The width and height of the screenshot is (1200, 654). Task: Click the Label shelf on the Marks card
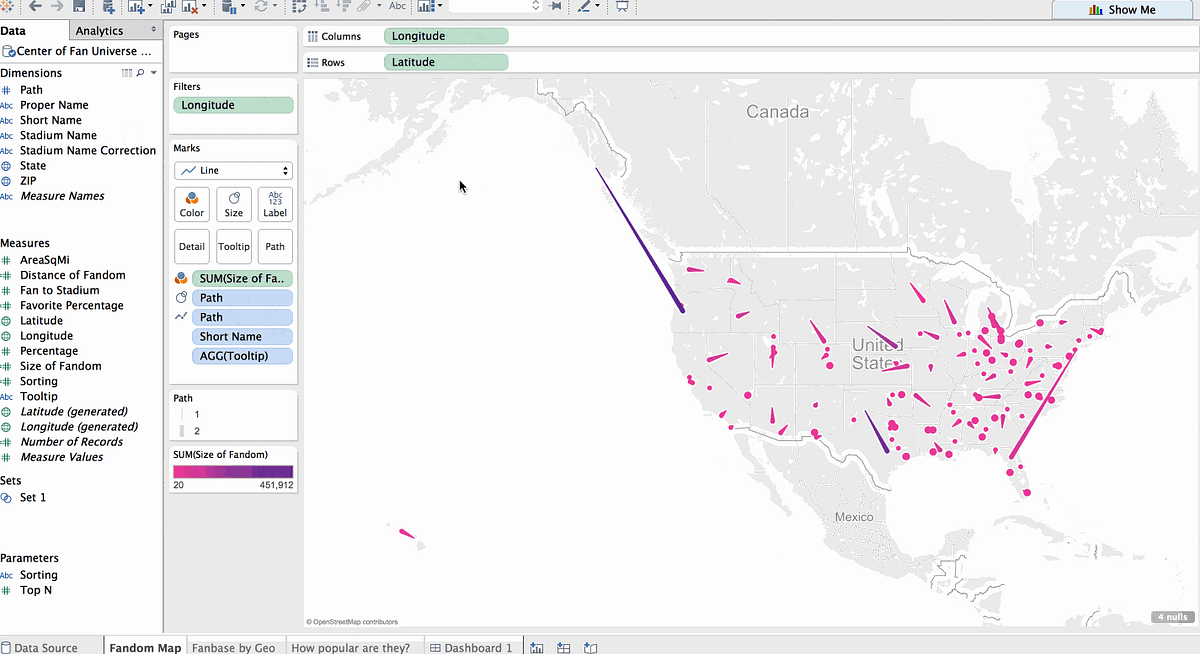click(x=275, y=204)
